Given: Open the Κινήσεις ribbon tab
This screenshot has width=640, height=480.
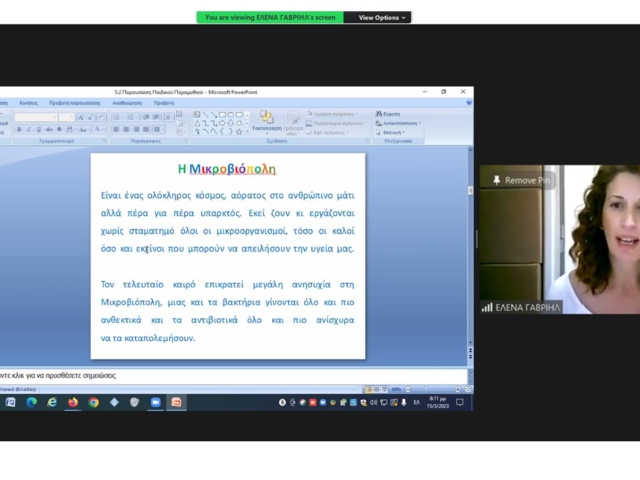Looking at the screenshot, I should (x=29, y=103).
